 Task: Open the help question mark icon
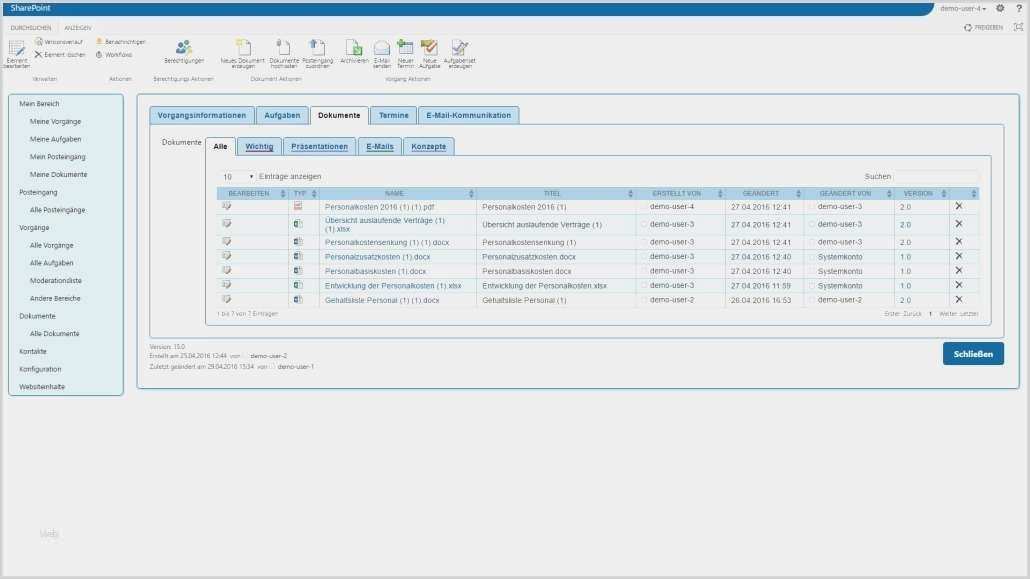1019,9
